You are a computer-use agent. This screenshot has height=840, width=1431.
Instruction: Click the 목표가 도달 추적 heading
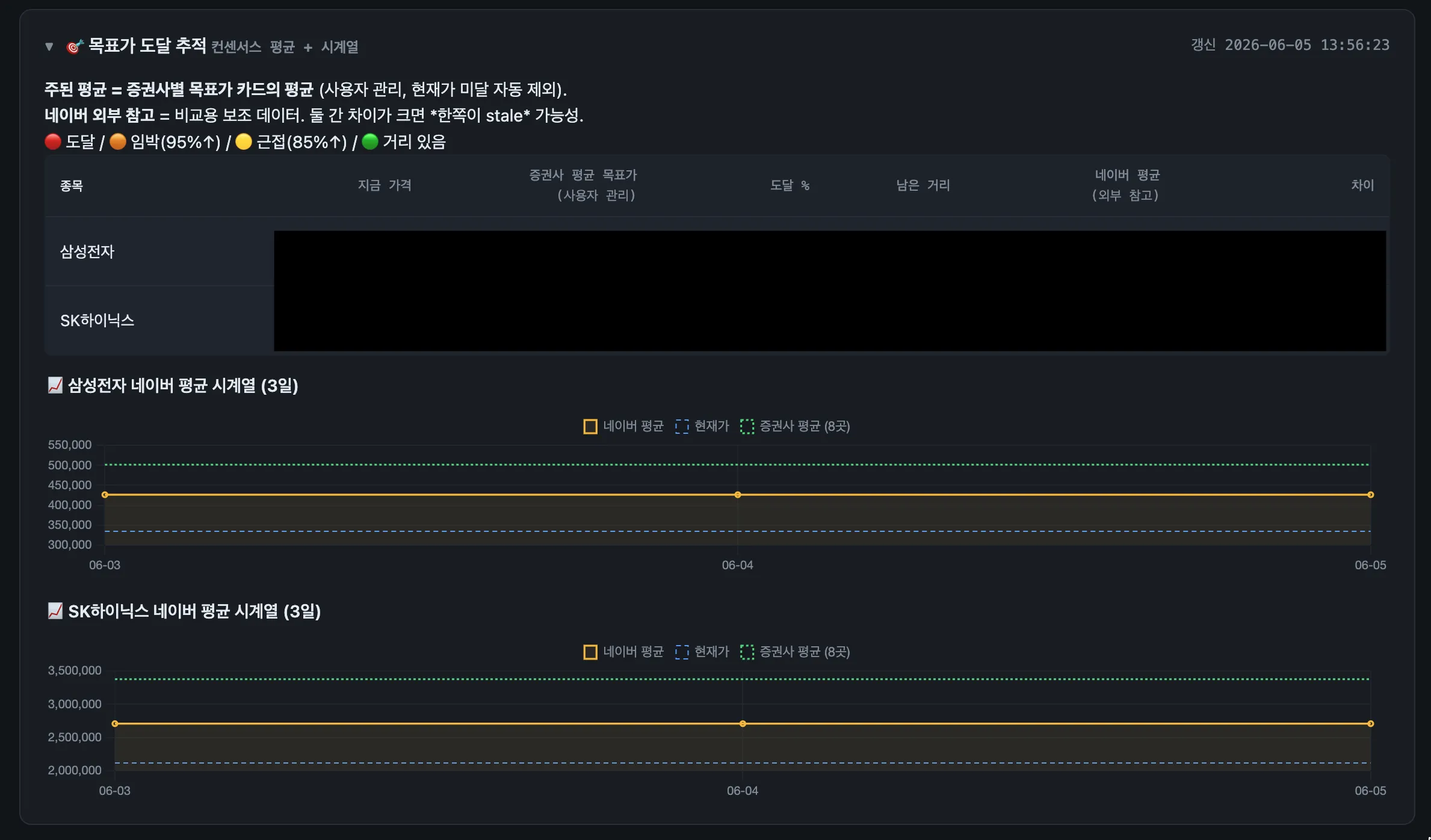pyautogui.click(x=147, y=46)
